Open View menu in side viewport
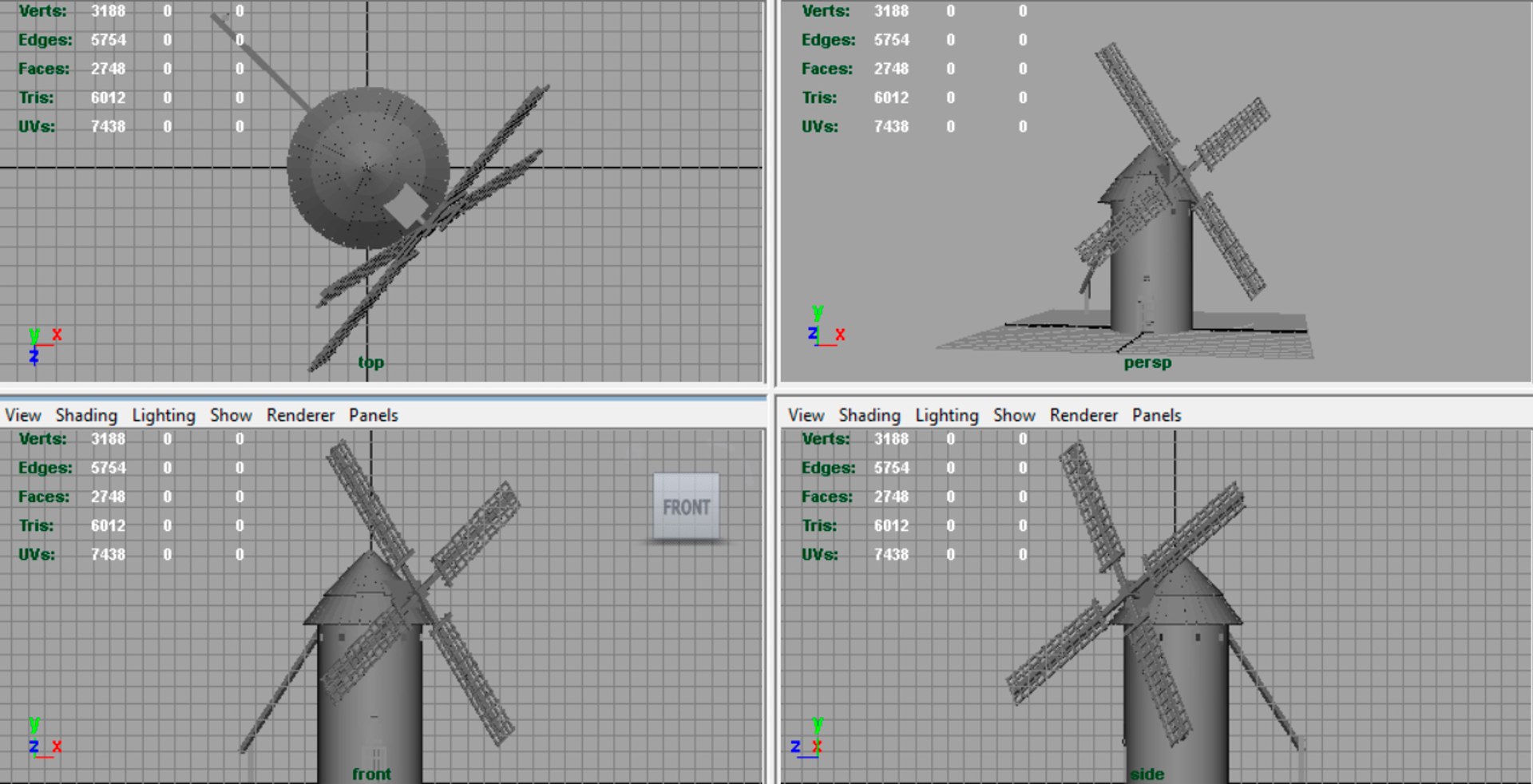Viewport: 1533px width, 784px height. [x=806, y=415]
